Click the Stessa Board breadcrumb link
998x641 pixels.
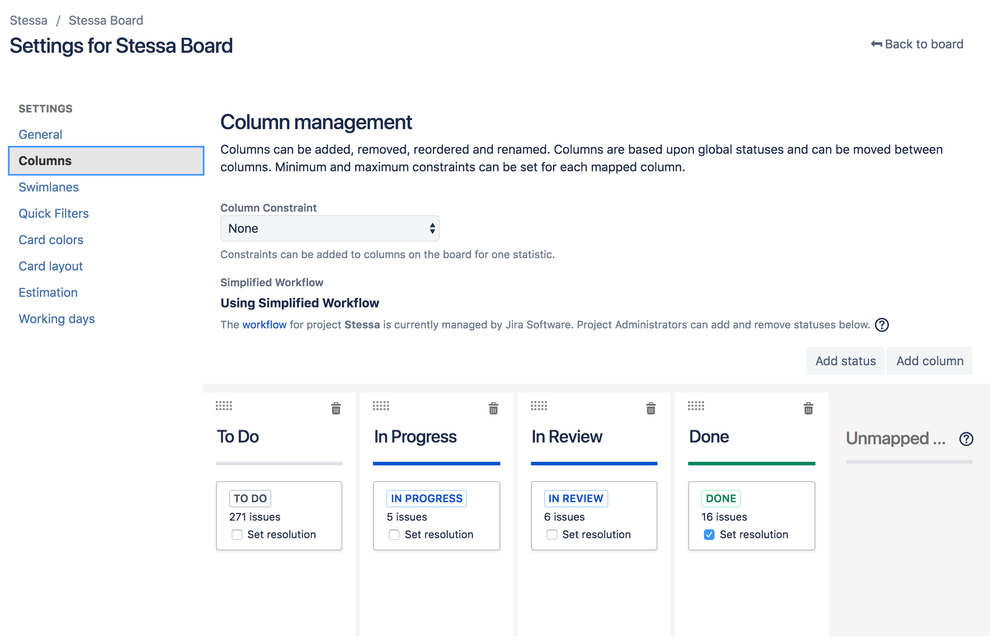[106, 20]
